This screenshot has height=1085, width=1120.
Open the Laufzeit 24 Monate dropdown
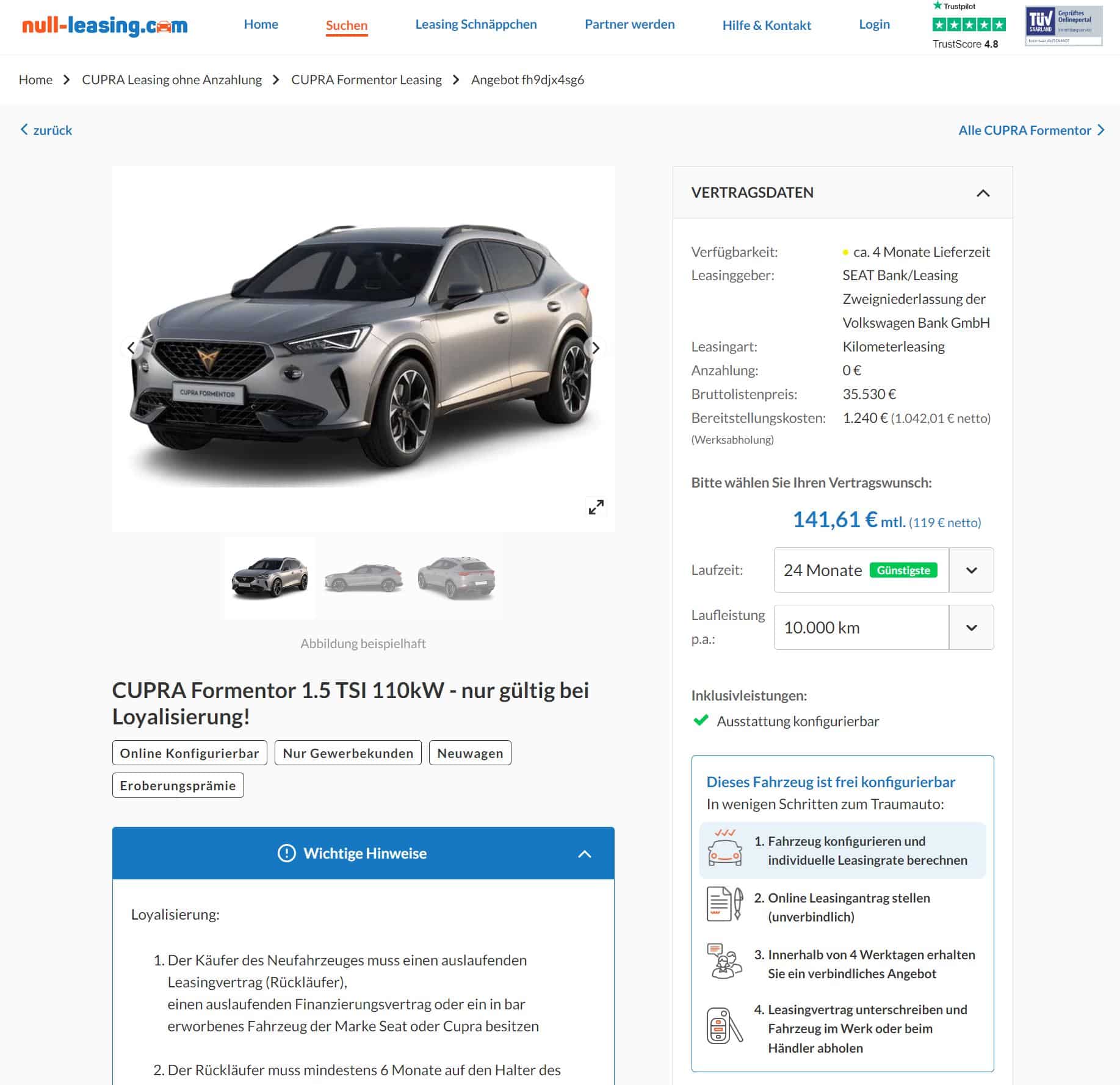pyautogui.click(x=883, y=570)
